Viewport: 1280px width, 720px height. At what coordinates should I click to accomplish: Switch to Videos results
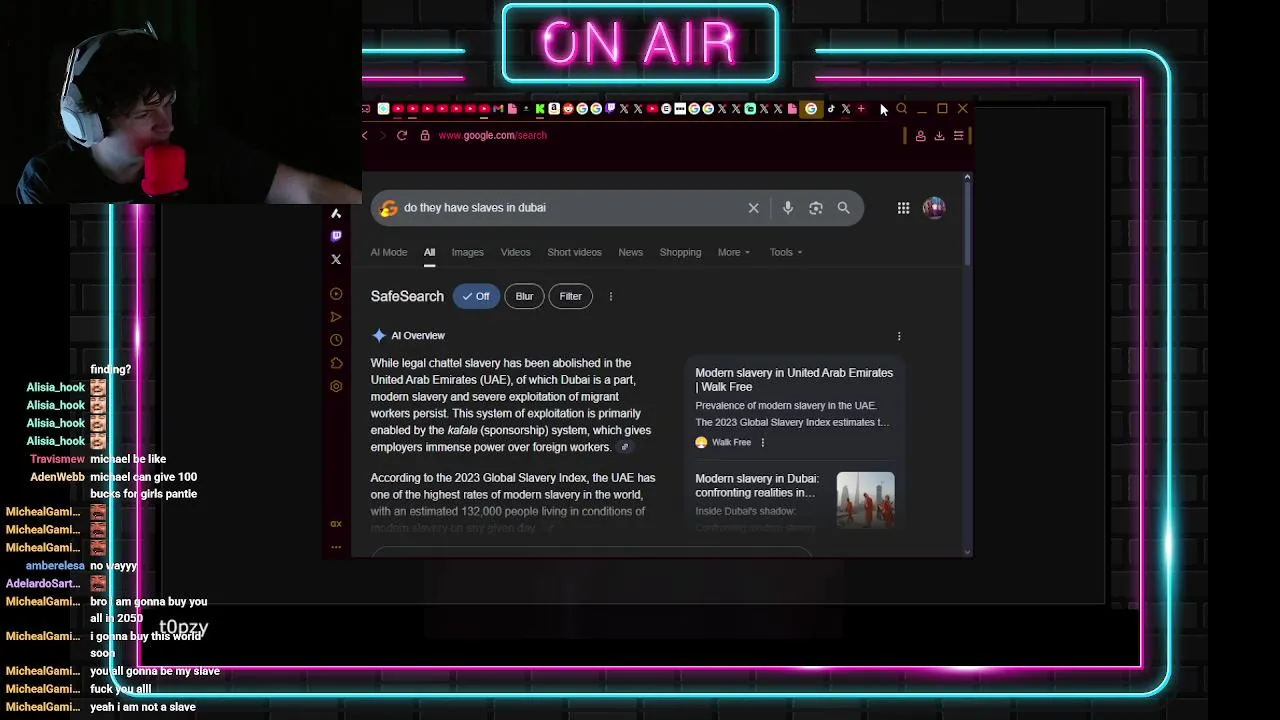tap(515, 252)
